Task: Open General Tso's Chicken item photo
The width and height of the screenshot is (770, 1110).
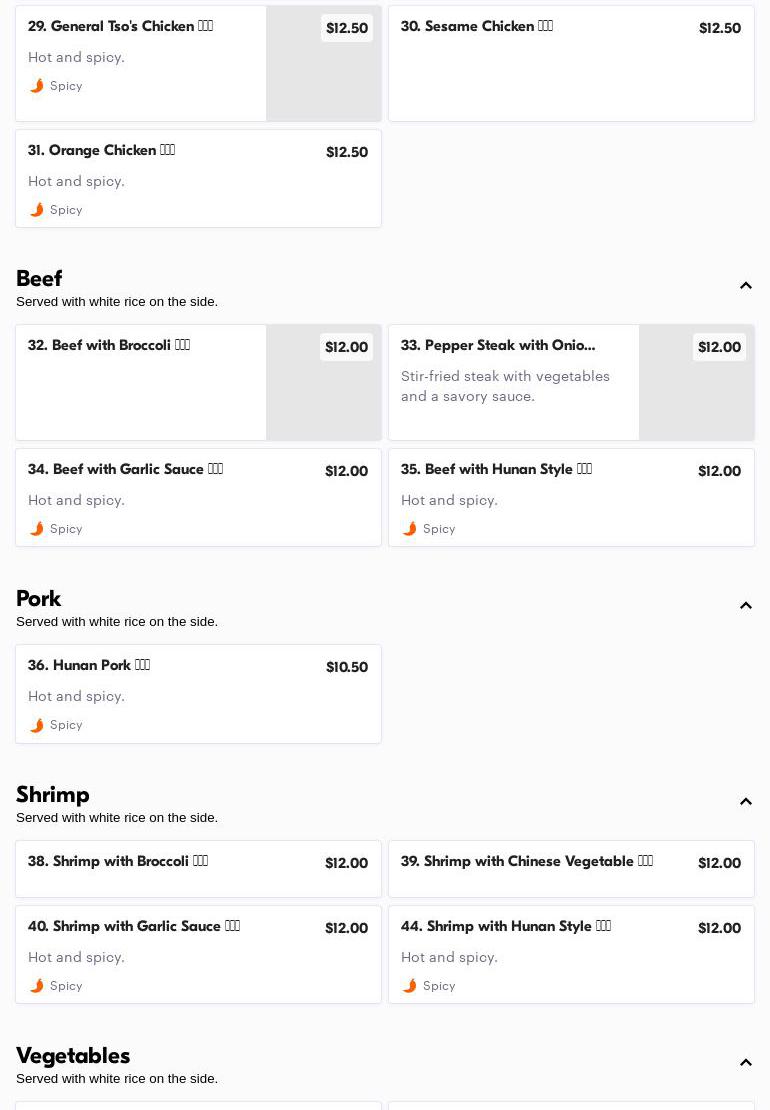Action: pos(324,75)
